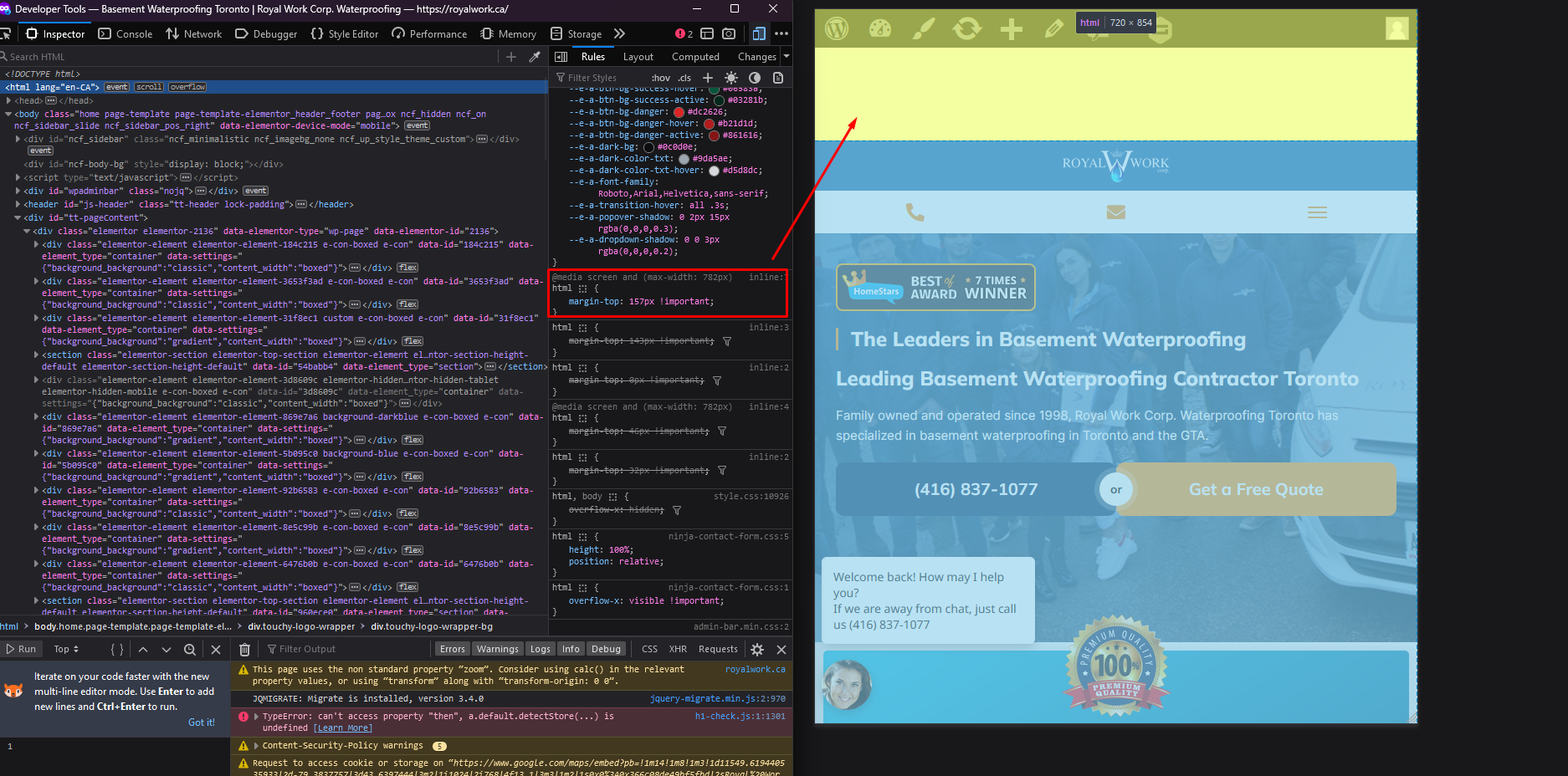
Task: Click the phone icon on site header
Action: coord(915,212)
